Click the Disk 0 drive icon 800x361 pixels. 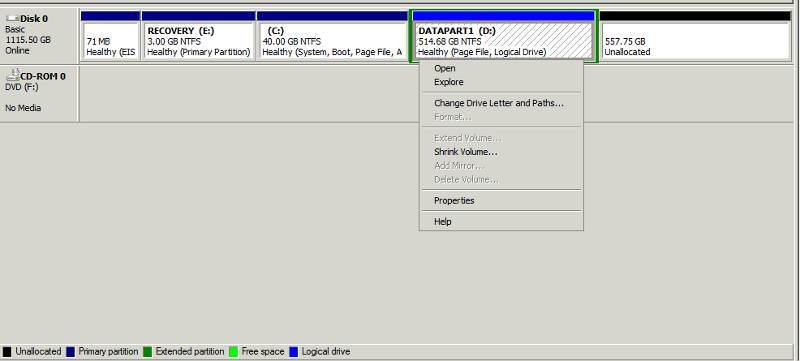pyautogui.click(x=12, y=19)
